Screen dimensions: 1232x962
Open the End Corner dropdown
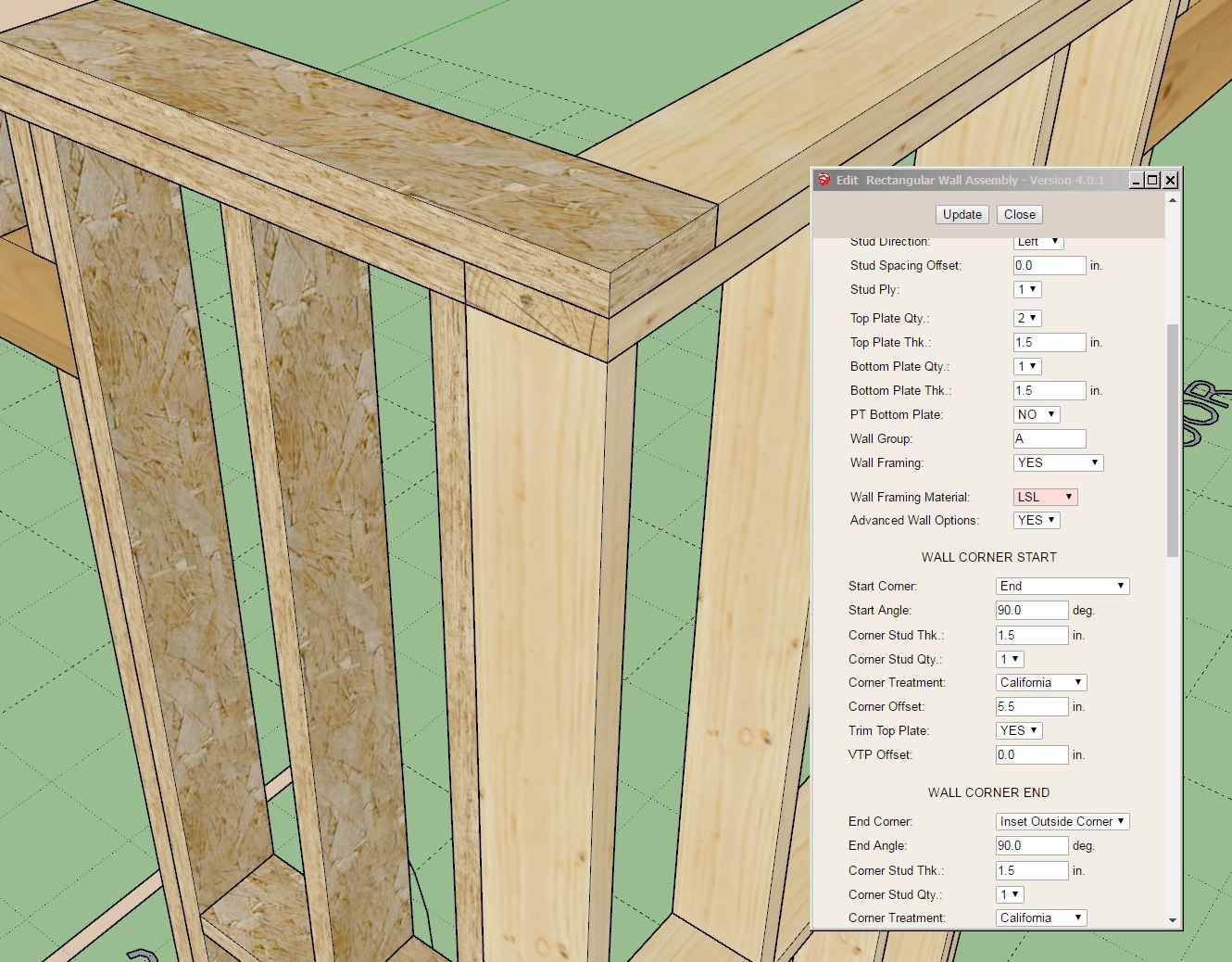pyautogui.click(x=1062, y=821)
